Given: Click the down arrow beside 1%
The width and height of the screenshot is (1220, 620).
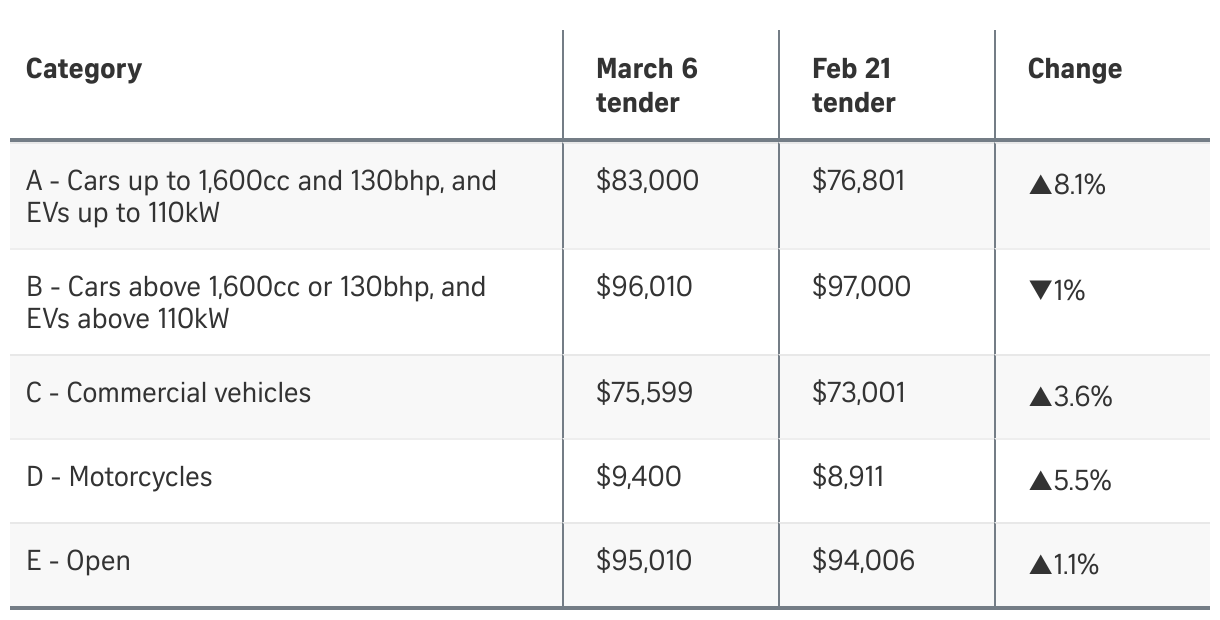Looking at the screenshot, I should coord(1039,291).
